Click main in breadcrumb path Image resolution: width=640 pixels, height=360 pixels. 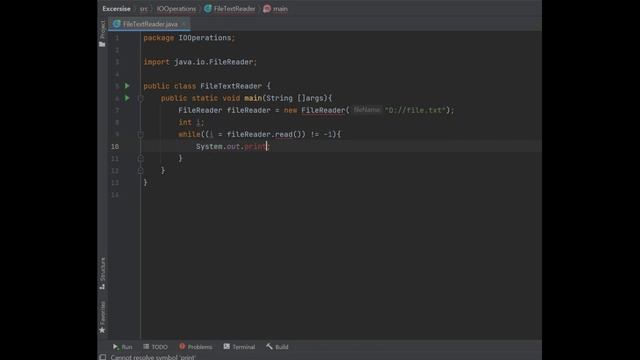click(280, 9)
